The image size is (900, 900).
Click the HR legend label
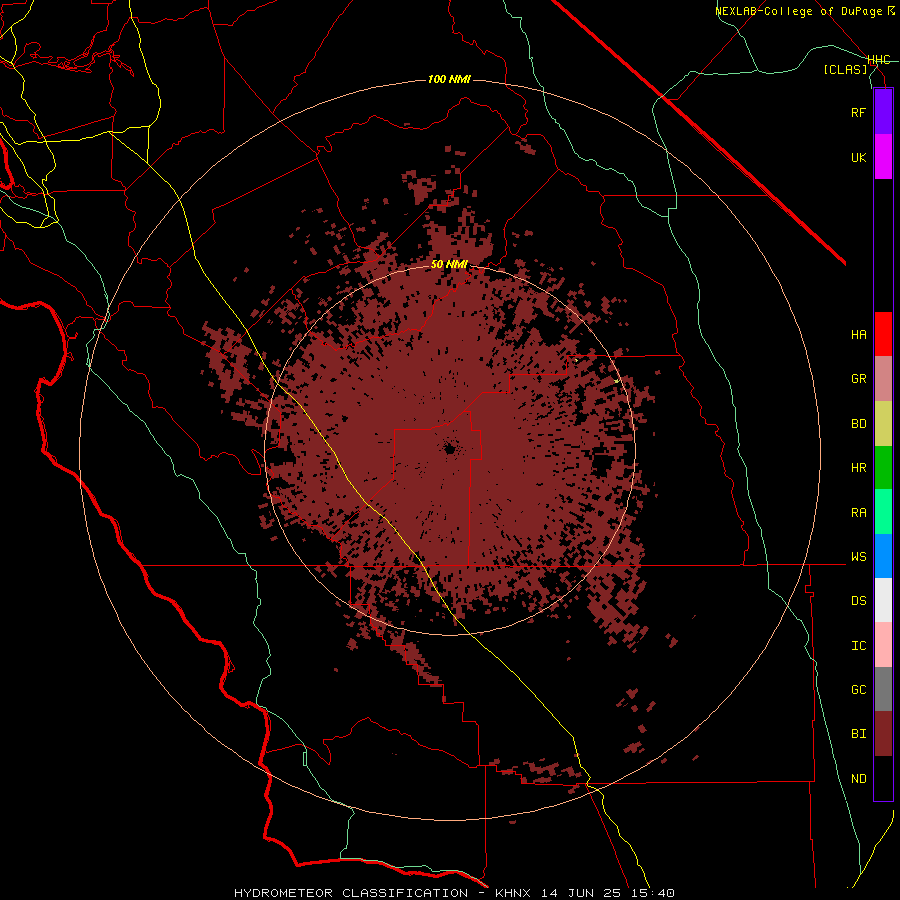pos(859,468)
